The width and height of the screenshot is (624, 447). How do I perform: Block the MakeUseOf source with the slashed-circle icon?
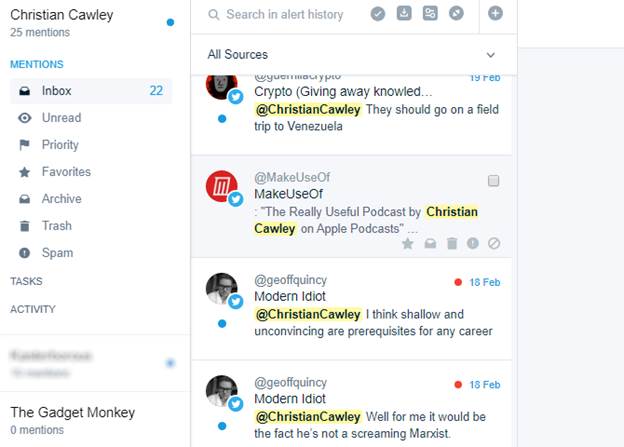494,243
